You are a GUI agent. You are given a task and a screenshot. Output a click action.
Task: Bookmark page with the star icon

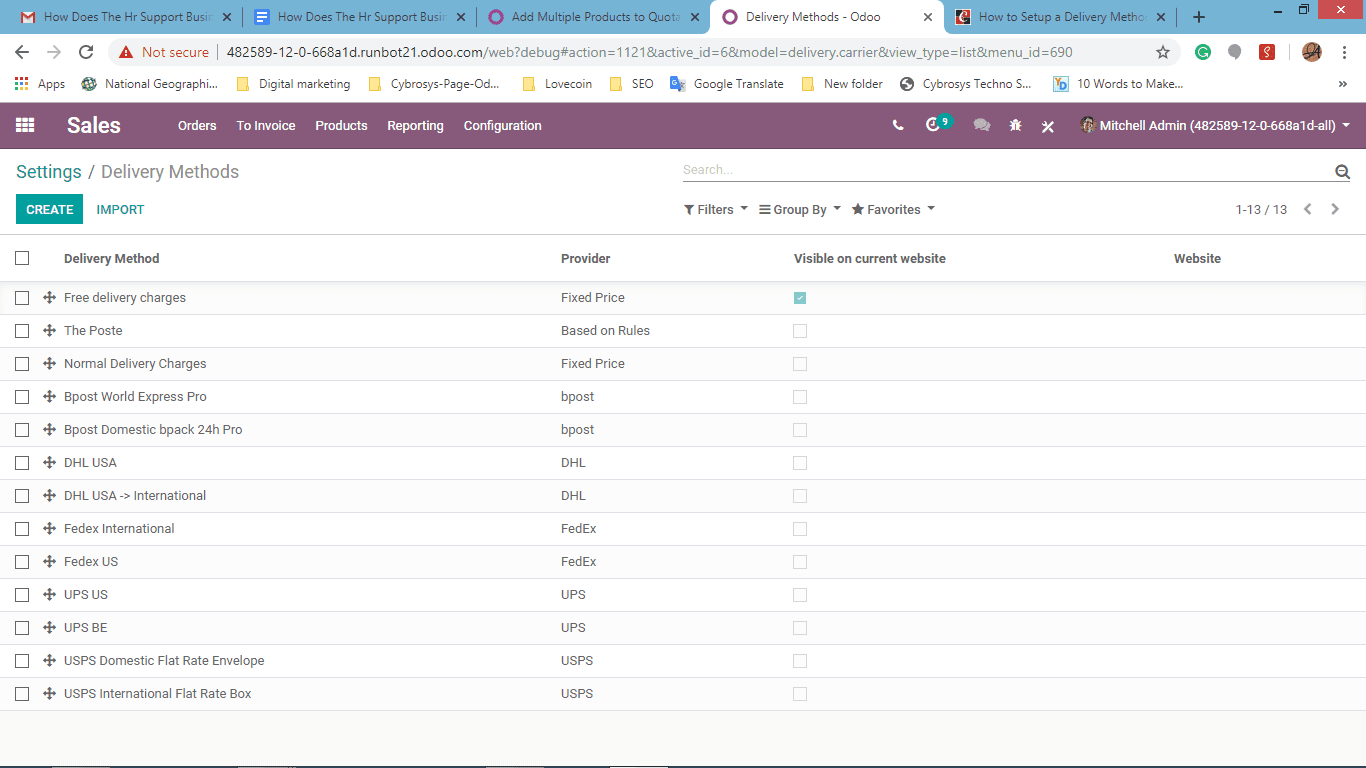tap(1163, 52)
